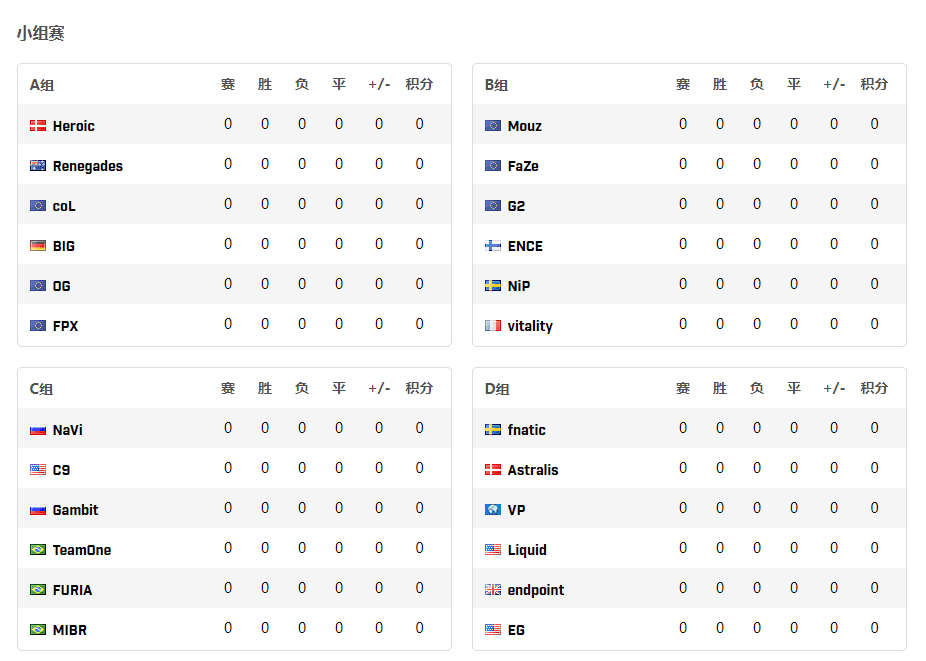This screenshot has width=926, height=661.
Task: Click the UK flag beside endpoint
Action: [x=493, y=590]
